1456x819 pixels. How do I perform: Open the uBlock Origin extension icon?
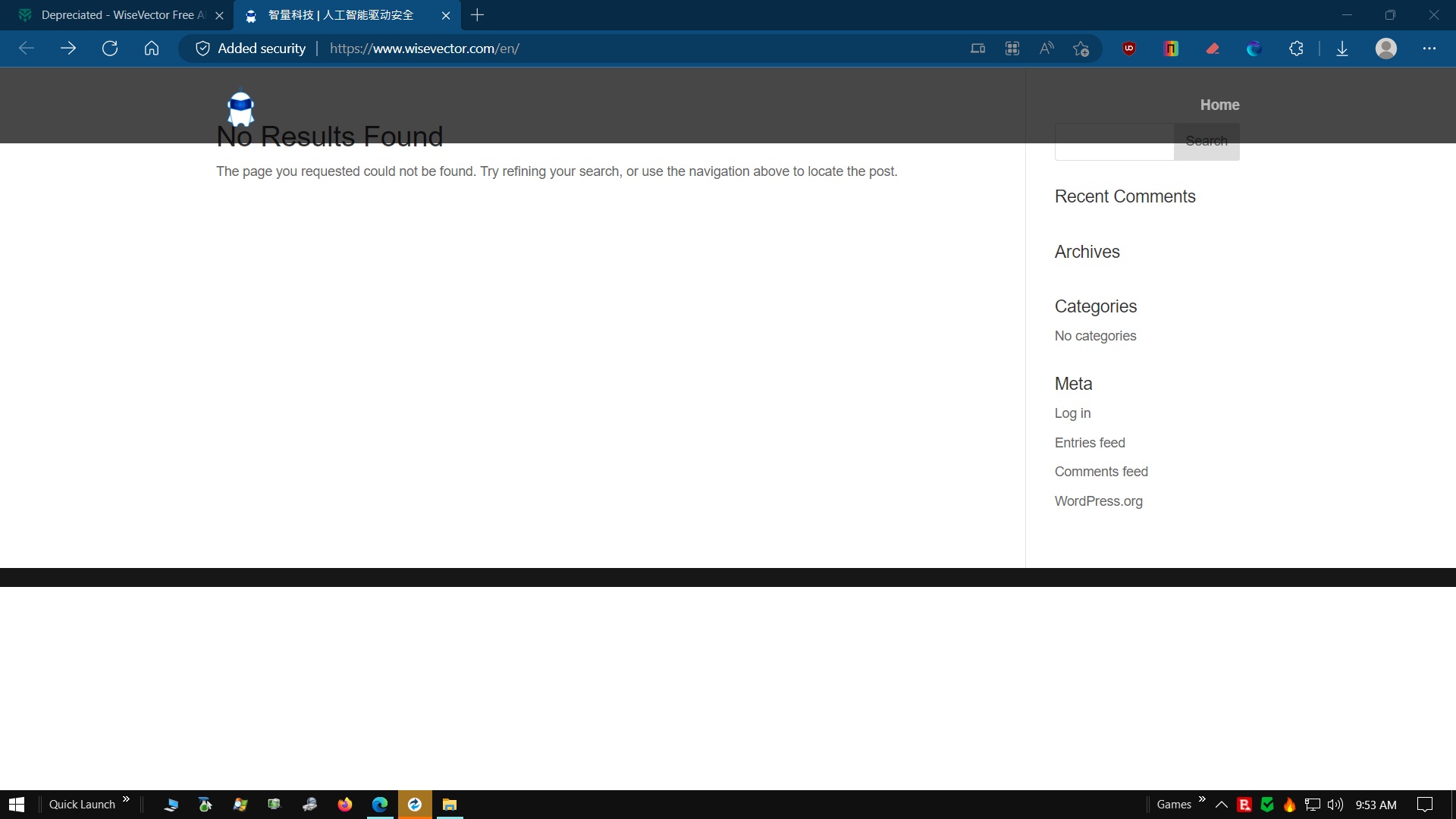(1129, 49)
